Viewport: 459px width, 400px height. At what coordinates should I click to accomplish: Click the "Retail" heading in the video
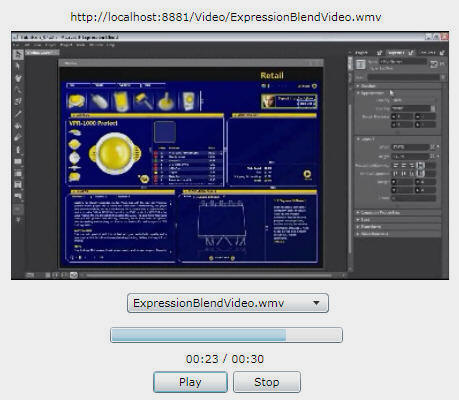(x=272, y=76)
